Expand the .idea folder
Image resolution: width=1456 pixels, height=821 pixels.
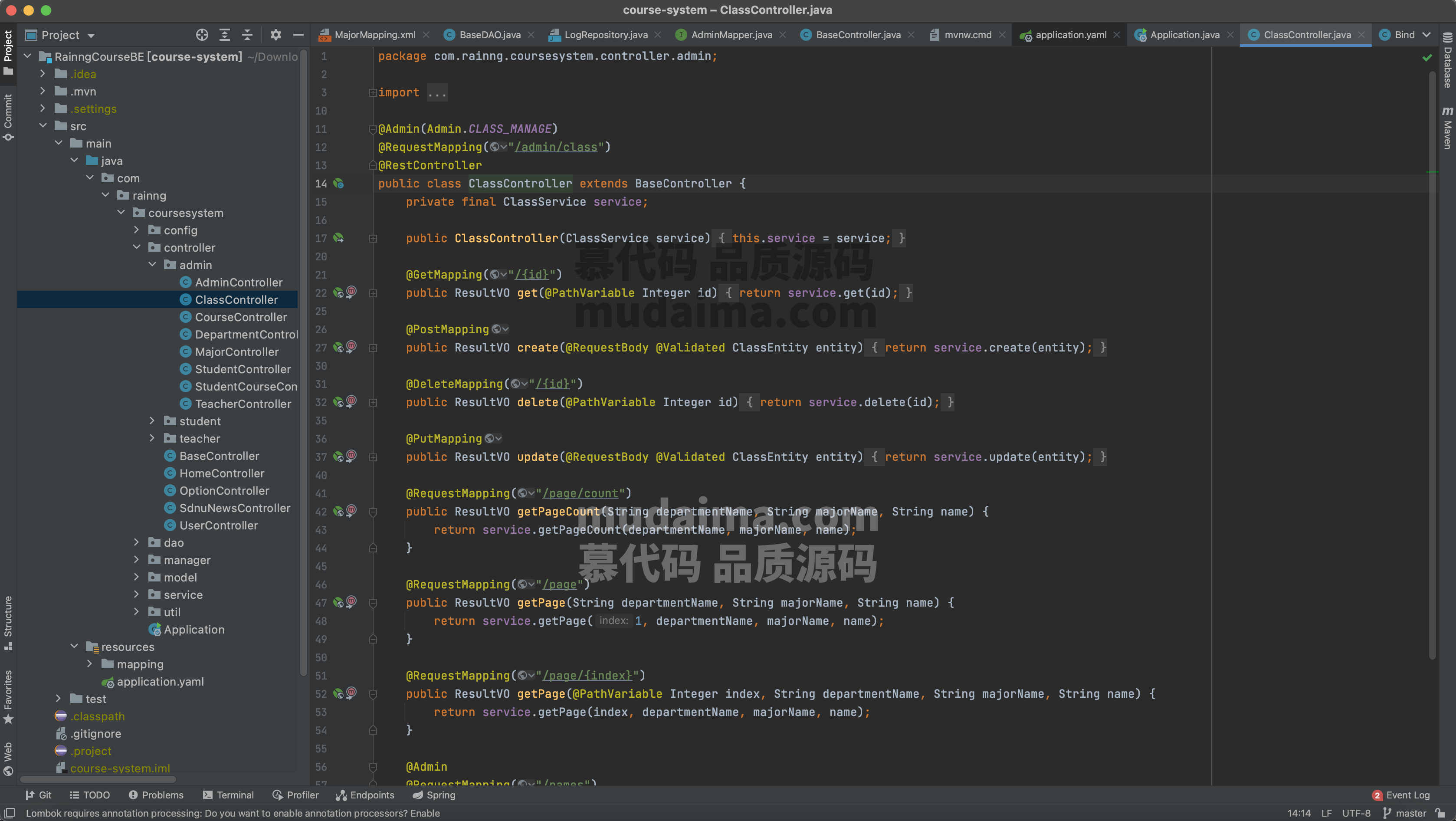pyautogui.click(x=43, y=74)
